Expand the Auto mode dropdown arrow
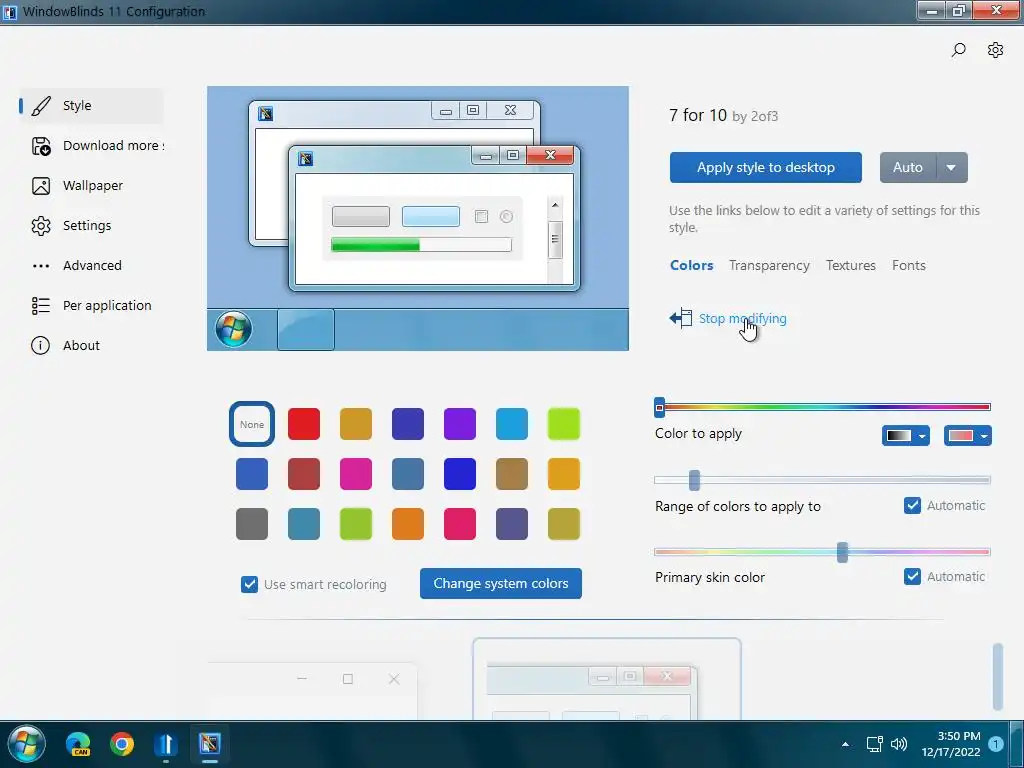The height and width of the screenshot is (768, 1024). [952, 168]
